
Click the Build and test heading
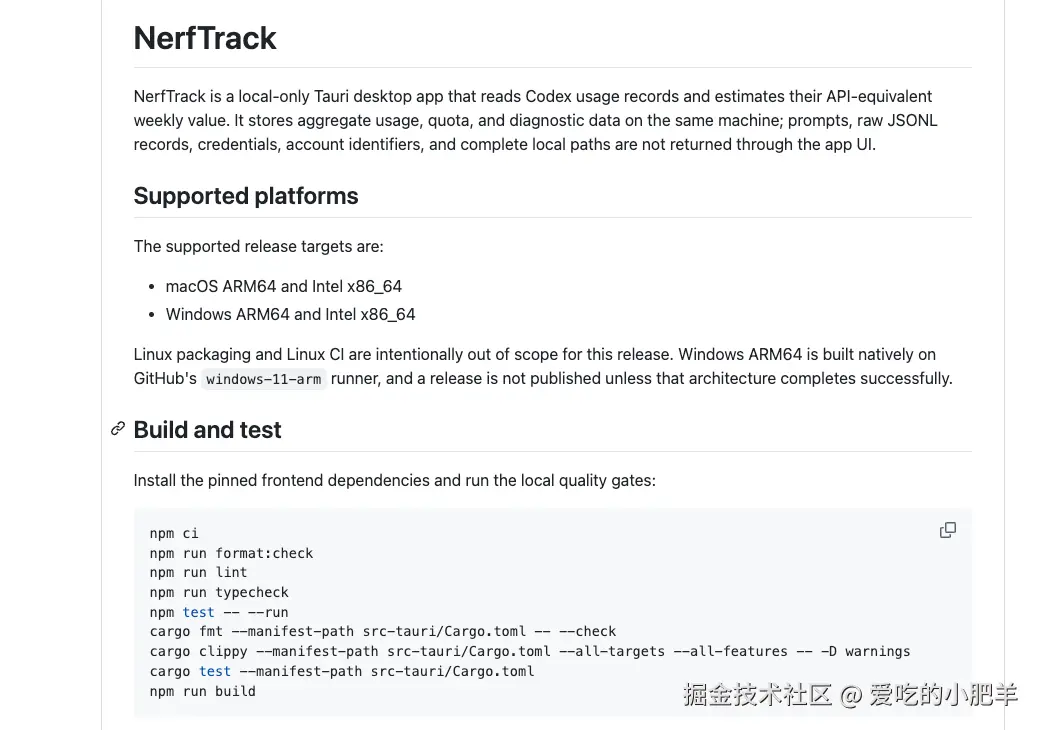[207, 430]
